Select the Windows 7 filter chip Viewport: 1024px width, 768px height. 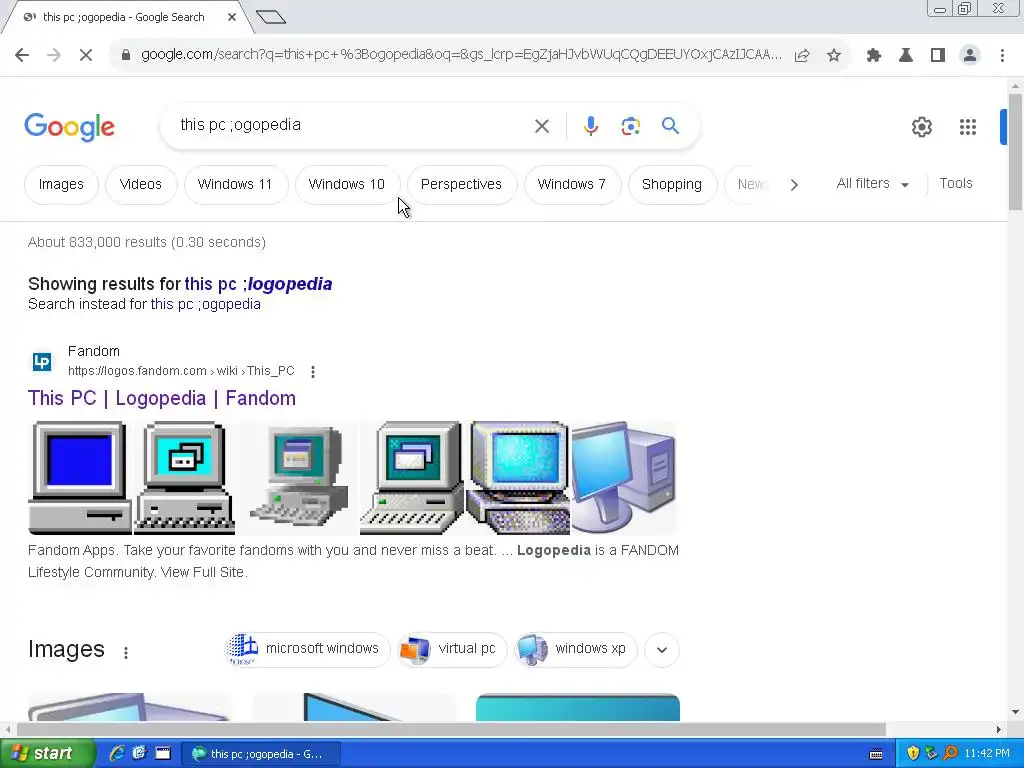pos(571,185)
